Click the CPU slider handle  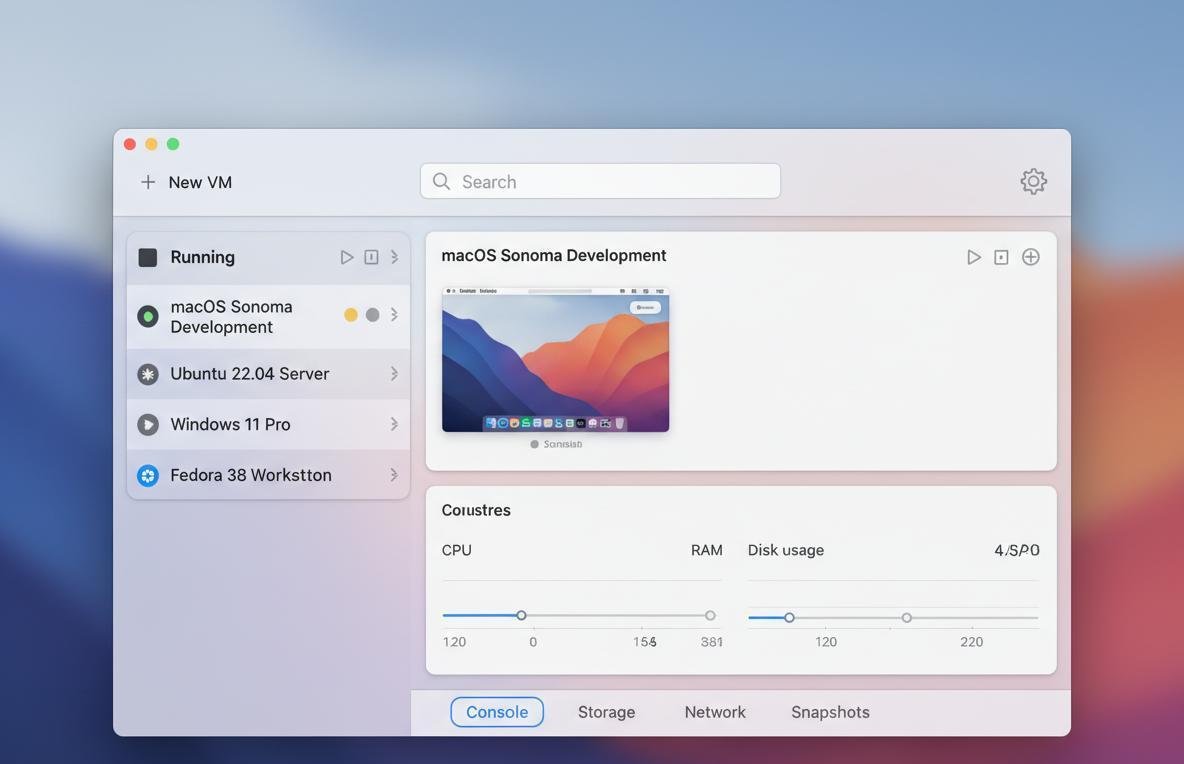click(x=521, y=615)
